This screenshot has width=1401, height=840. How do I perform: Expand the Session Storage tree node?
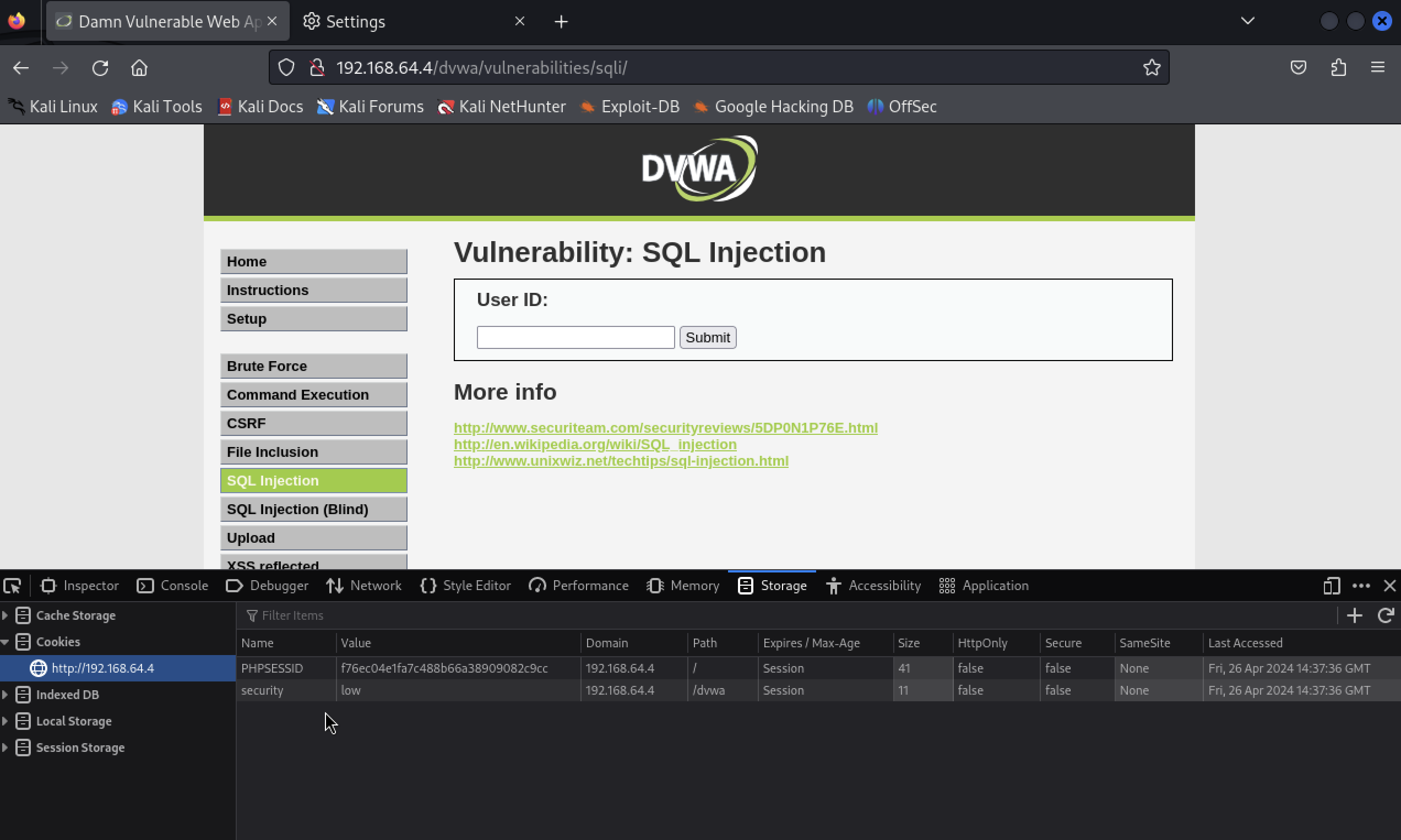click(5, 748)
